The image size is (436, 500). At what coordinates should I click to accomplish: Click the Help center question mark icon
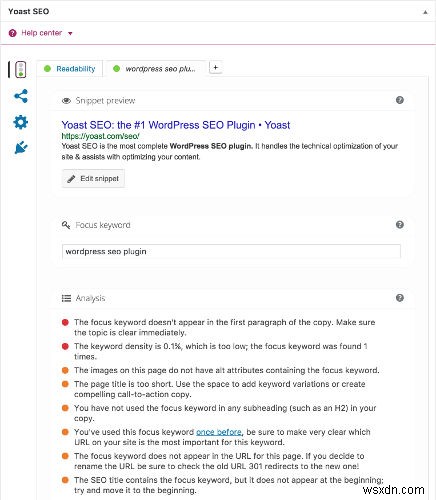[13, 33]
